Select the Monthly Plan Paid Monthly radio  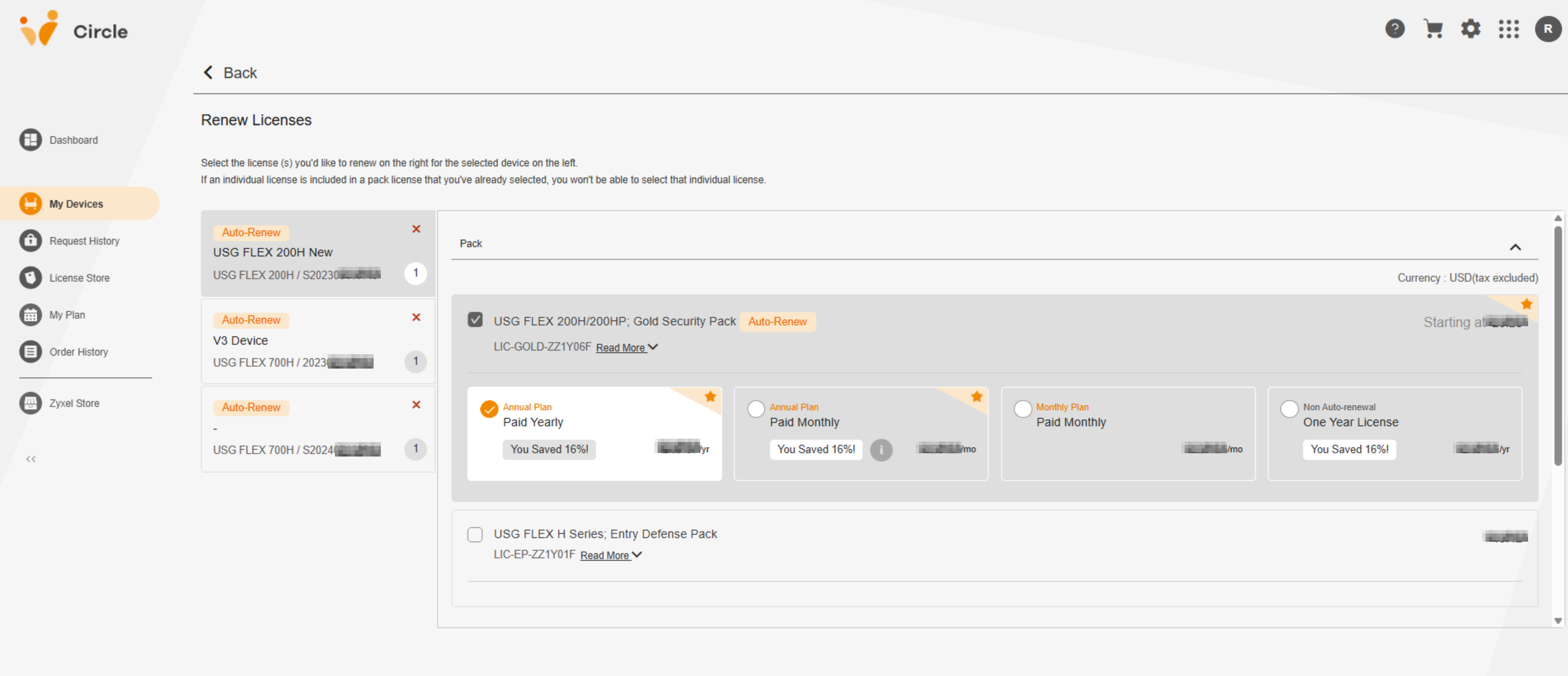coord(1023,409)
